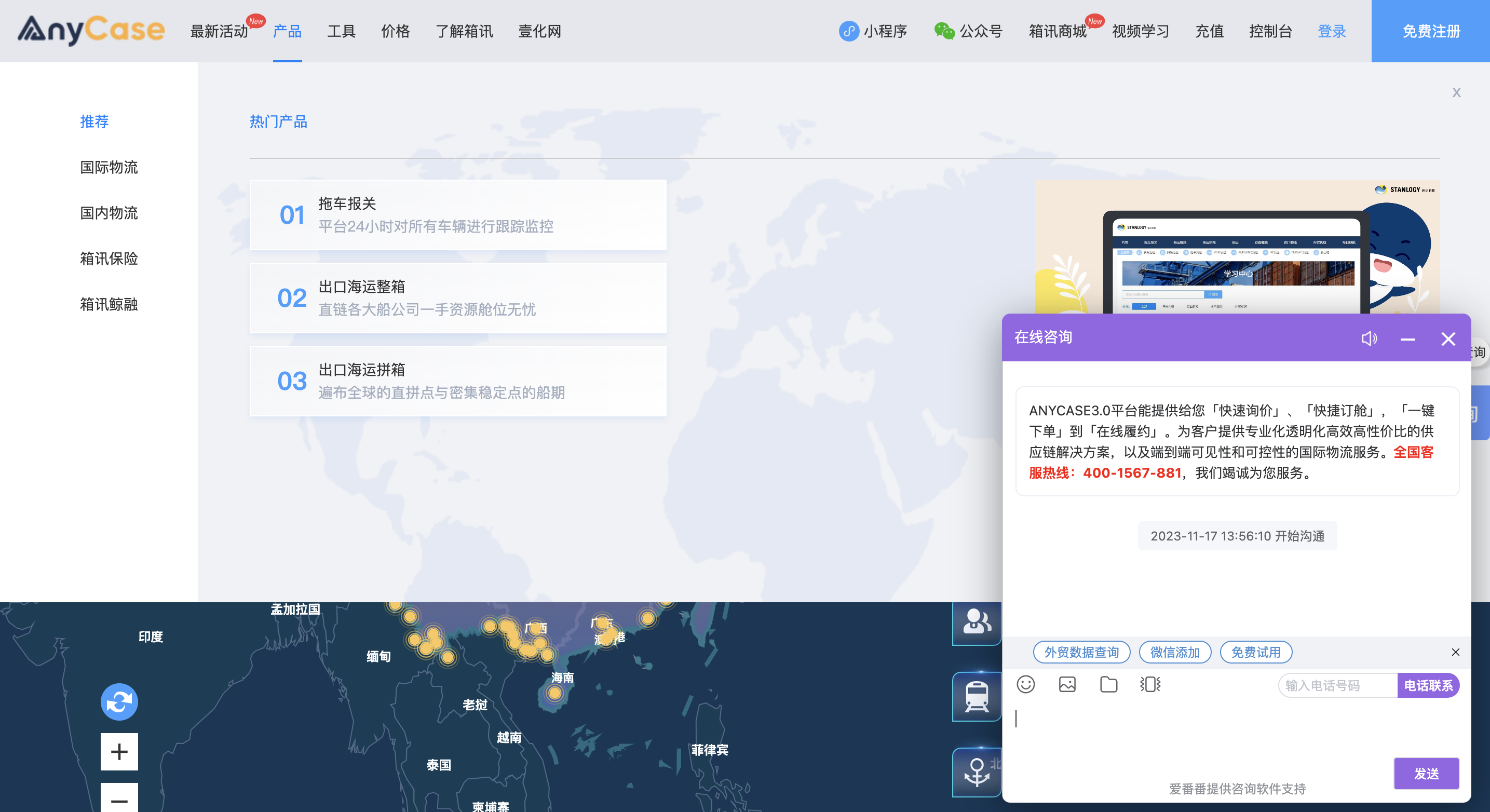
Task: Select the 国内物流 category
Action: (109, 213)
